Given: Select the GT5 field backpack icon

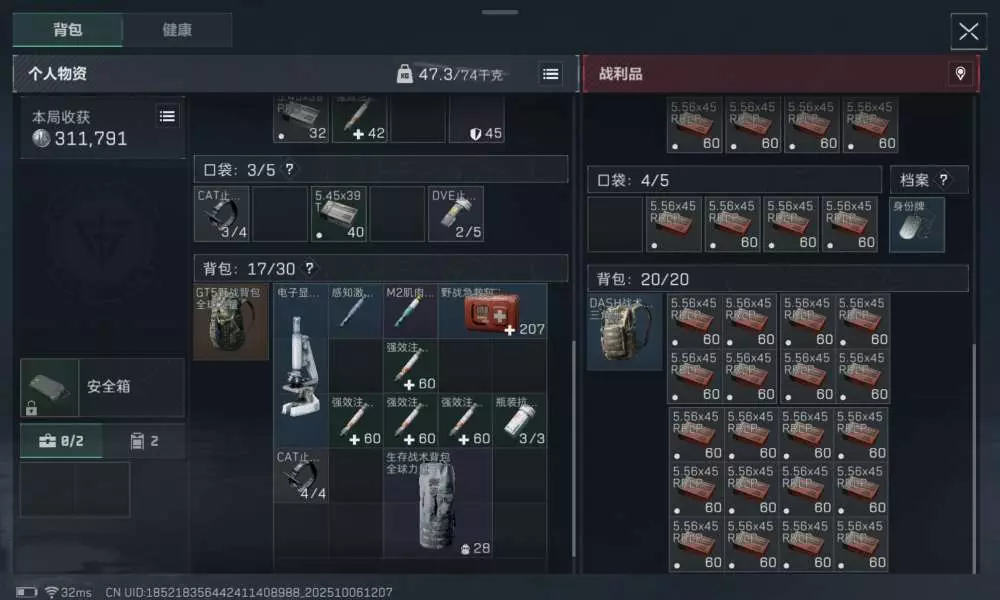Looking at the screenshot, I should [x=231, y=322].
